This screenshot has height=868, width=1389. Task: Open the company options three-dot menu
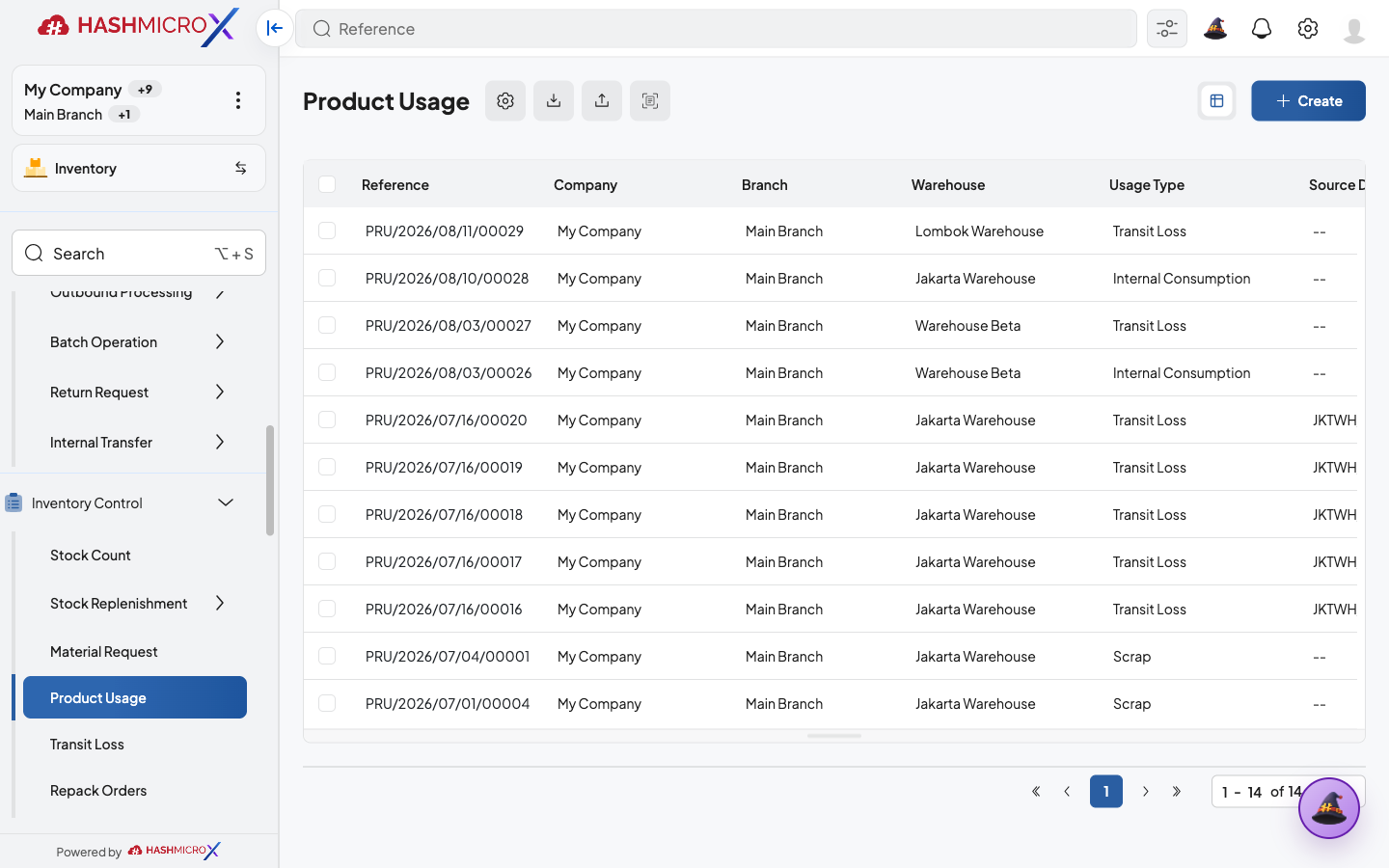coord(238,100)
